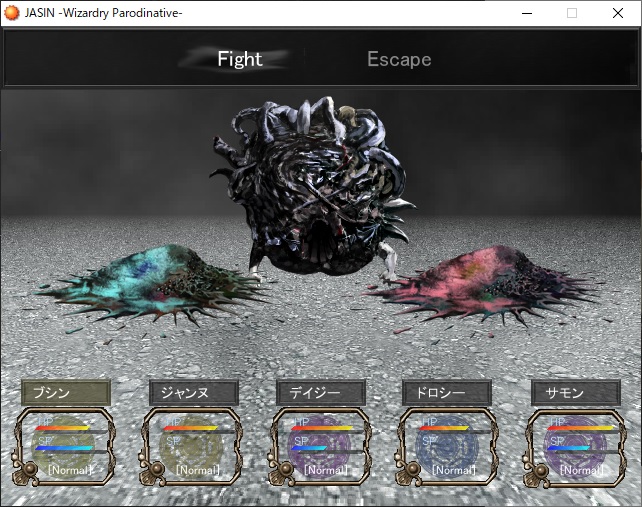Click サモン's purple status frame emblem

576,446
